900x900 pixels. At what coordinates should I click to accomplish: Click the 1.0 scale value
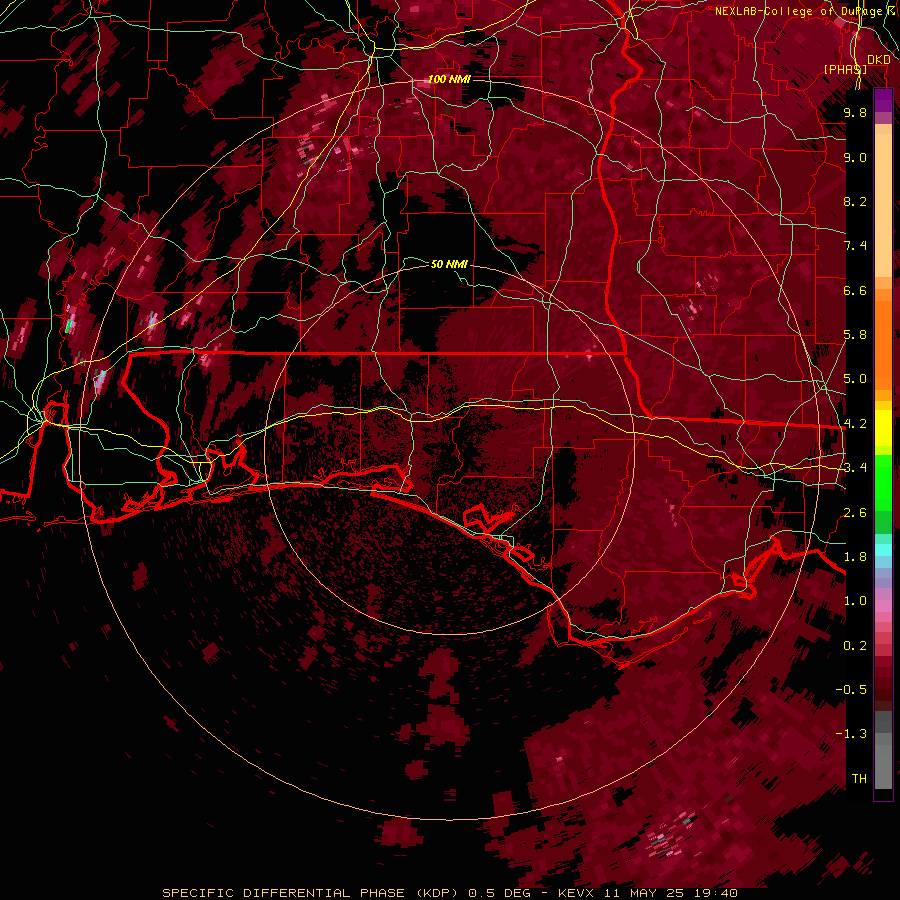[855, 601]
